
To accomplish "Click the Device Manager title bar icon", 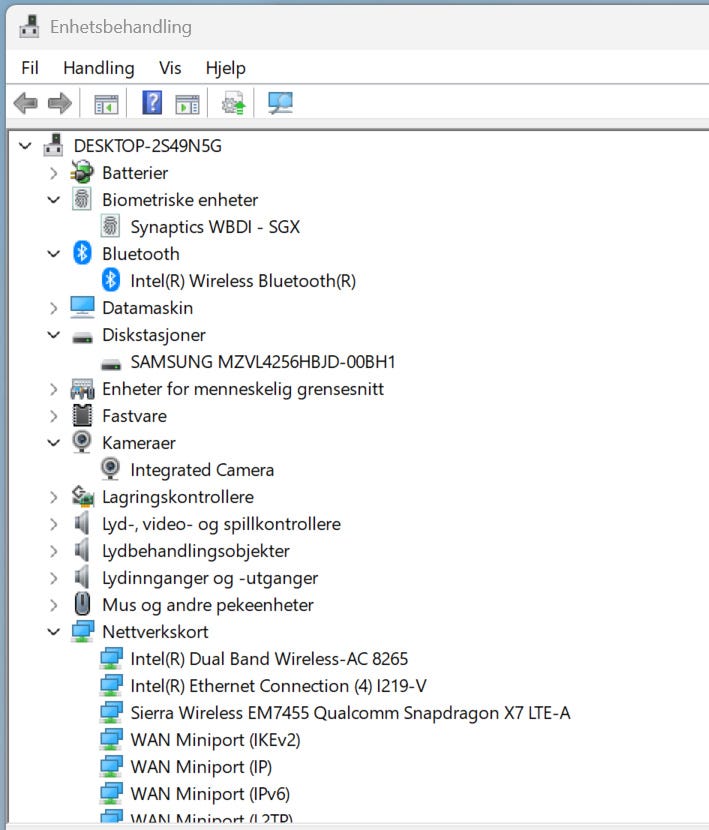I will coord(29,26).
